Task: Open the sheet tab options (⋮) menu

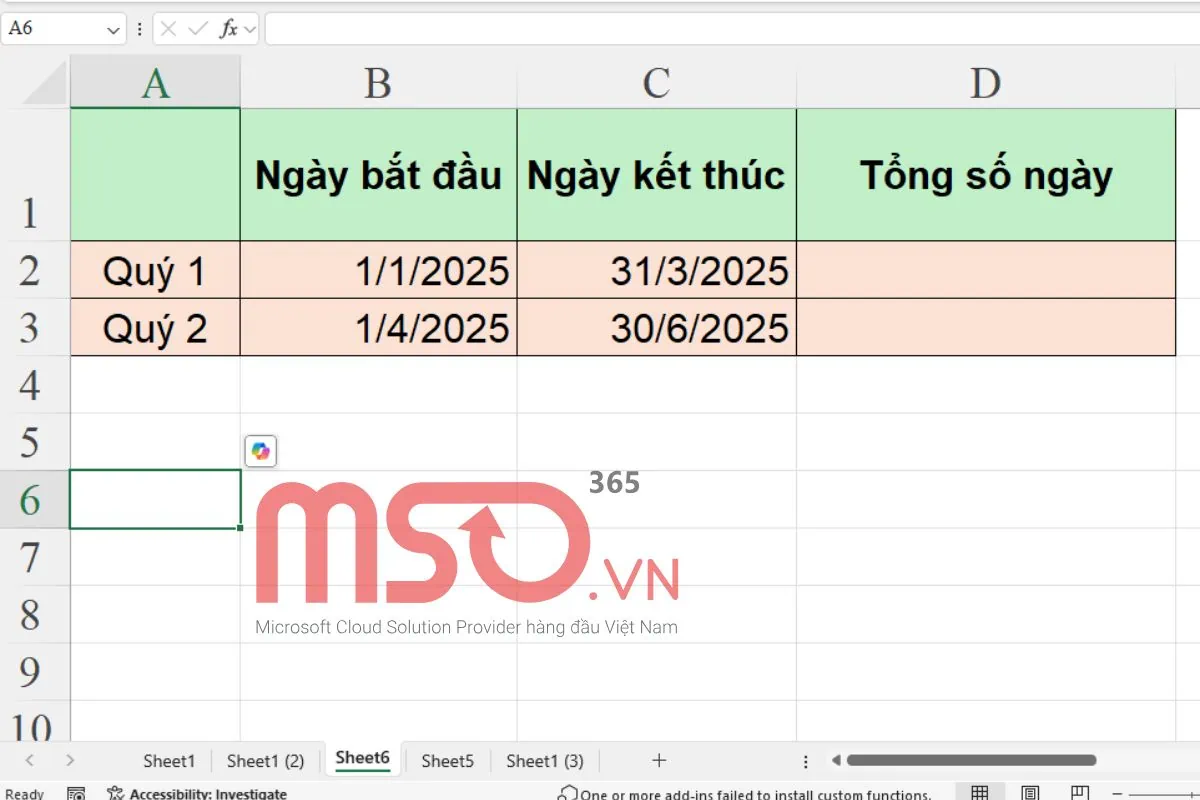Action: click(x=806, y=761)
